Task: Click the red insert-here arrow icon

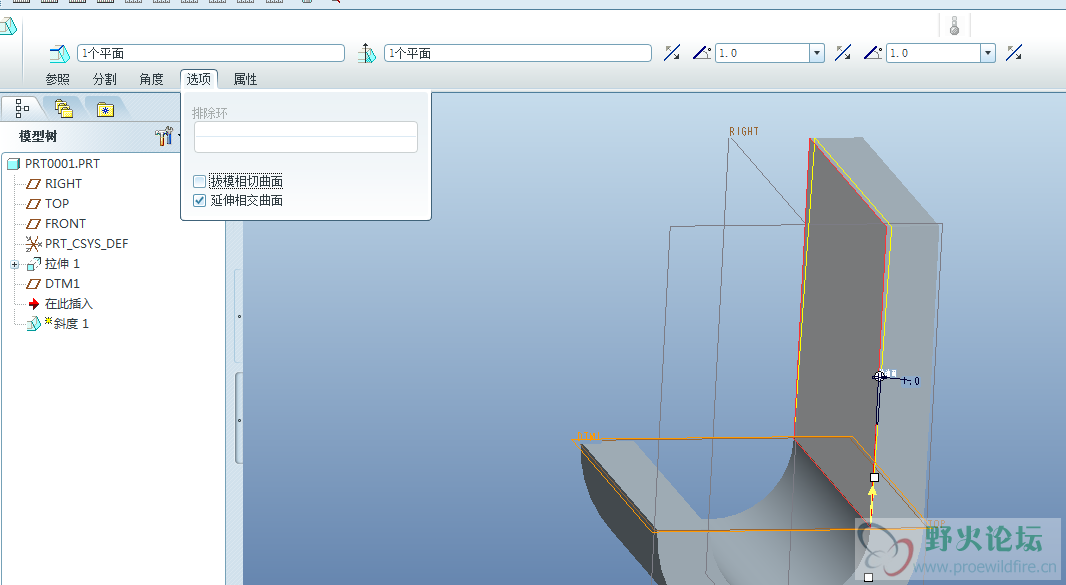Action: (33, 304)
